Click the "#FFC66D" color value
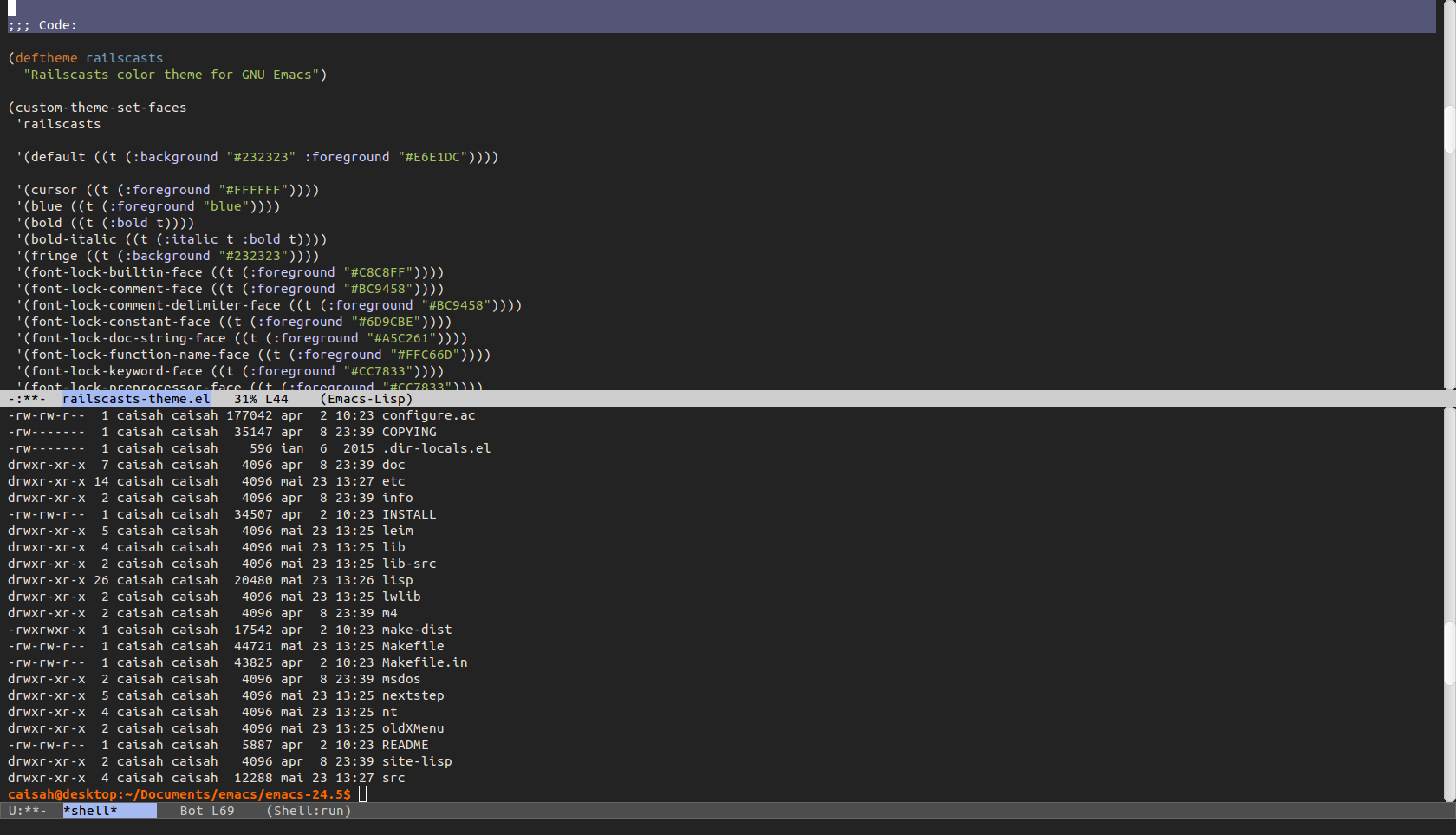1456x835 pixels. [x=425, y=355]
